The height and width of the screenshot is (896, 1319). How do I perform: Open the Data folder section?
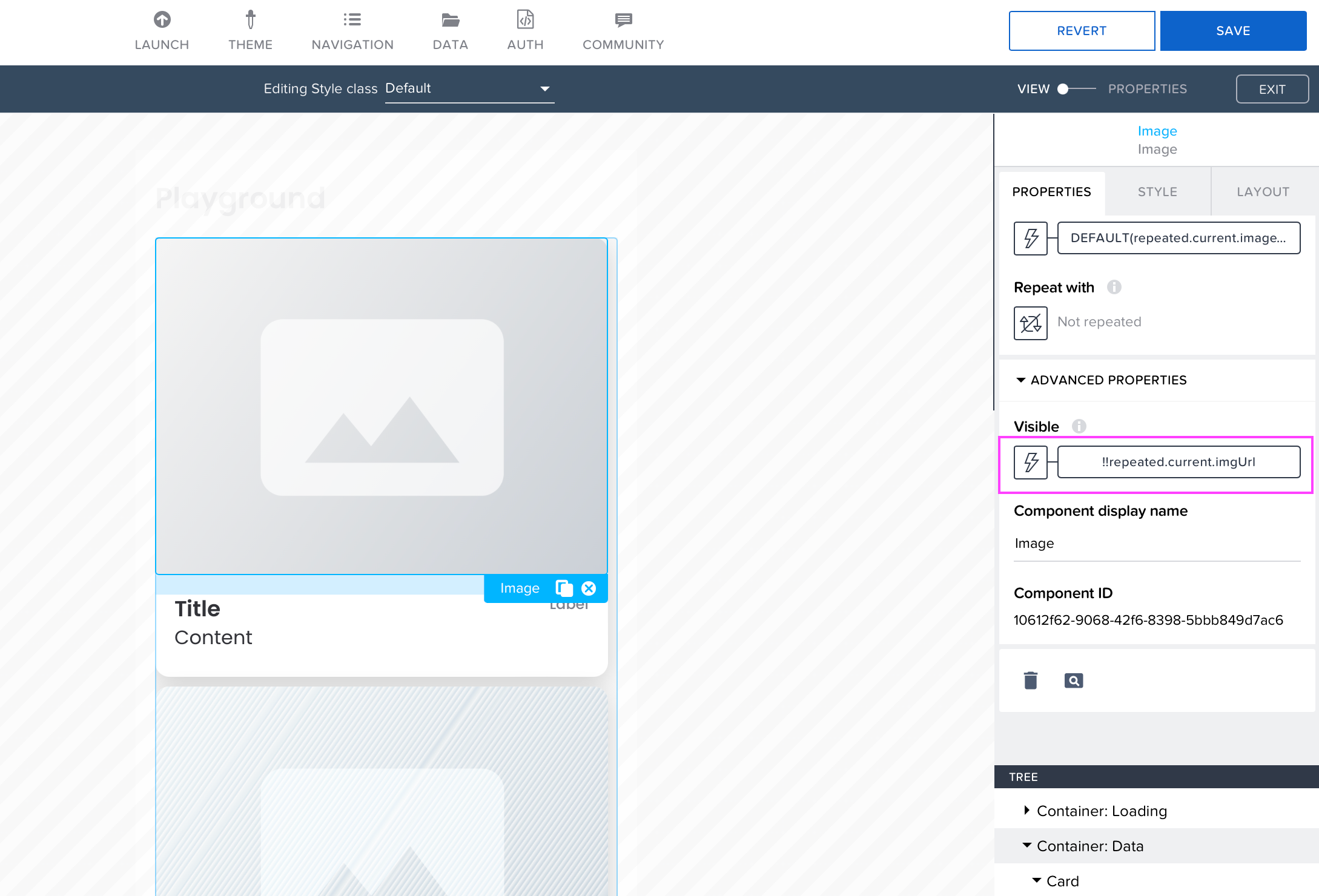pyautogui.click(x=450, y=31)
